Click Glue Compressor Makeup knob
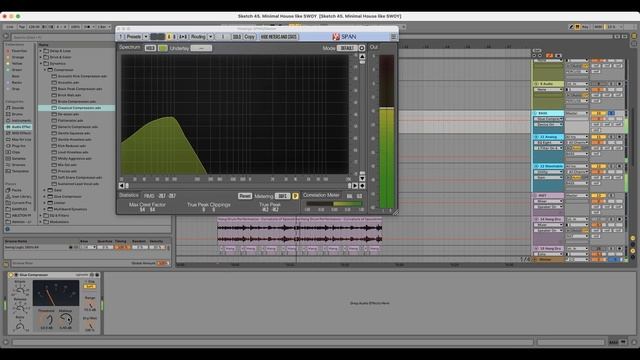The image size is (640, 360). pos(65,320)
